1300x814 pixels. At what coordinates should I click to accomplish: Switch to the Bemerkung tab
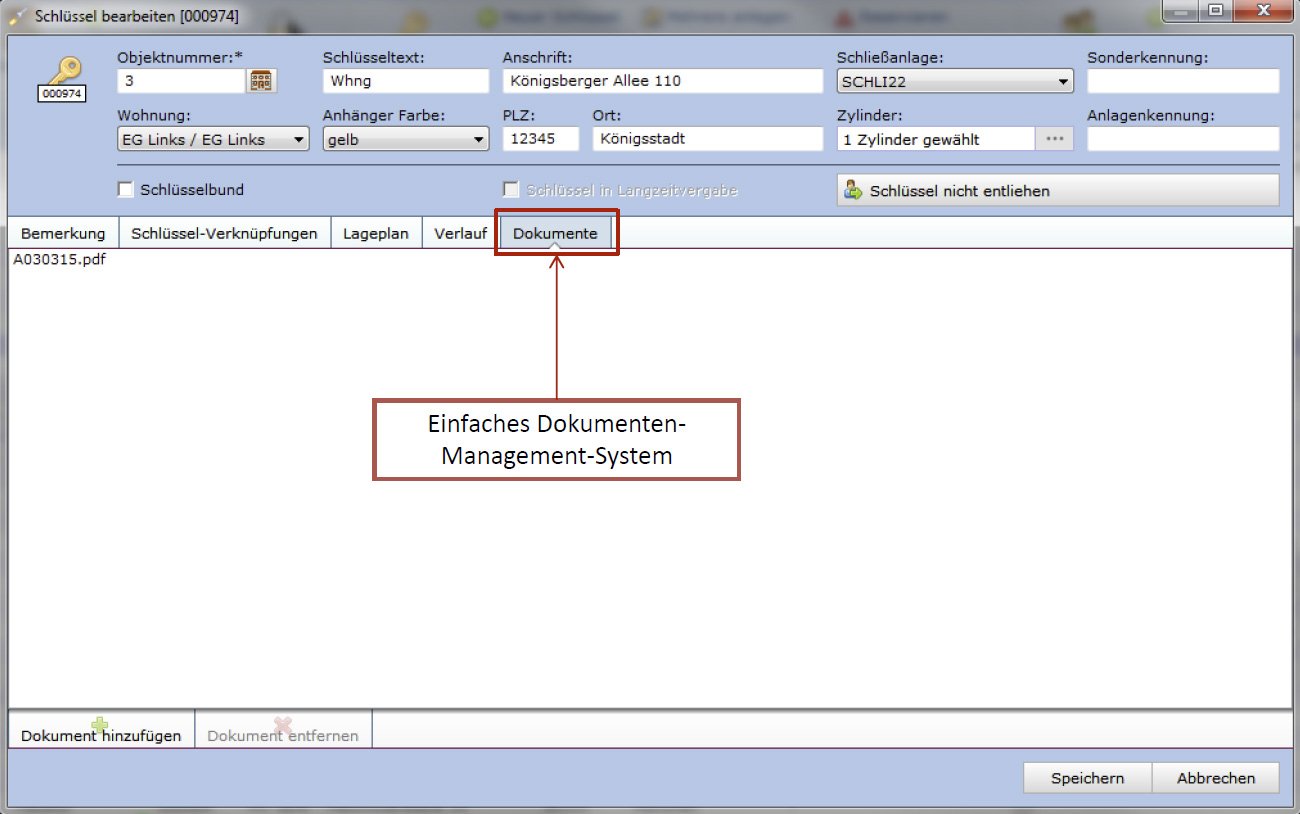(x=63, y=233)
